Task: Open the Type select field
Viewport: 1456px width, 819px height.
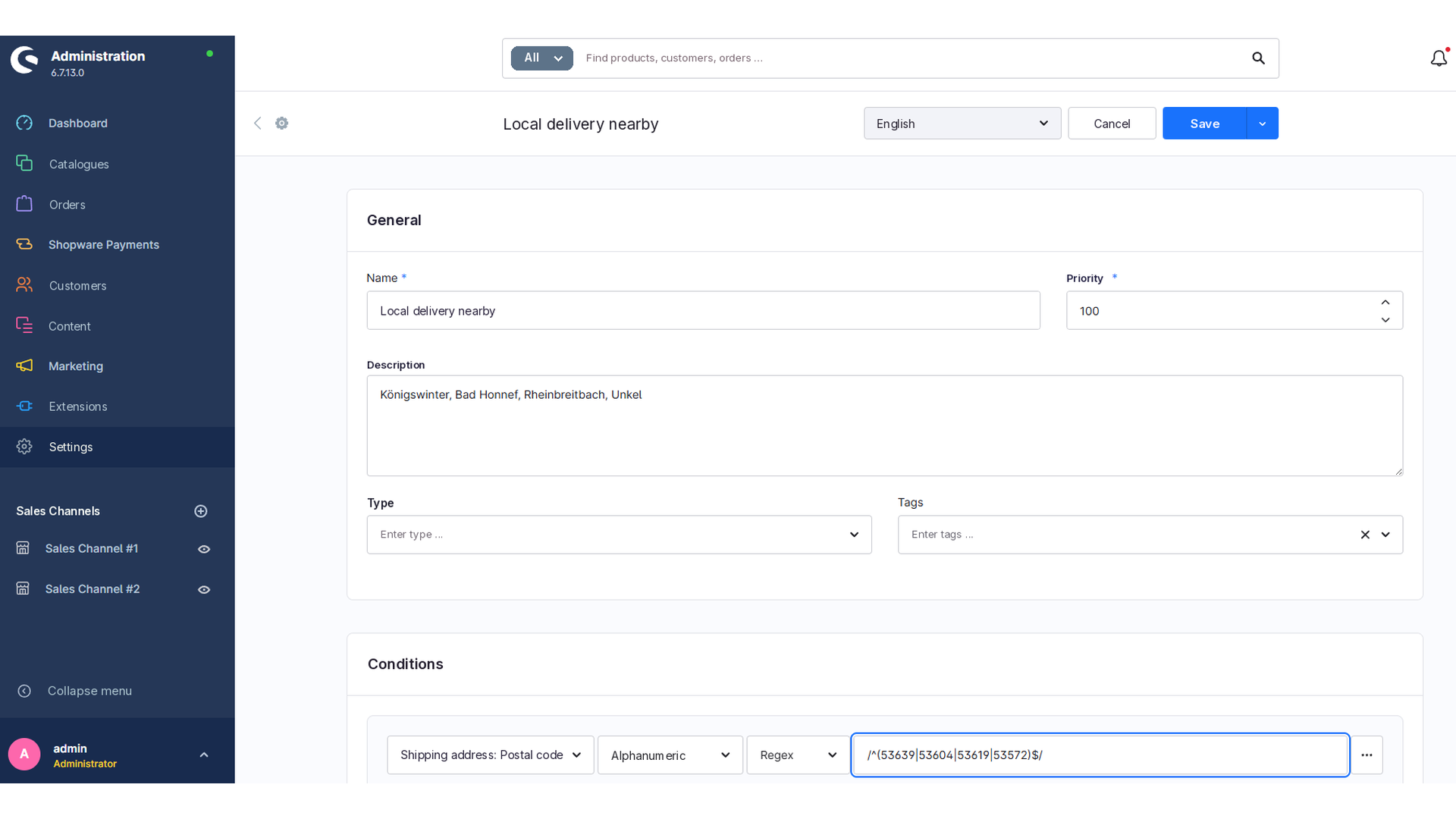Action: point(619,535)
